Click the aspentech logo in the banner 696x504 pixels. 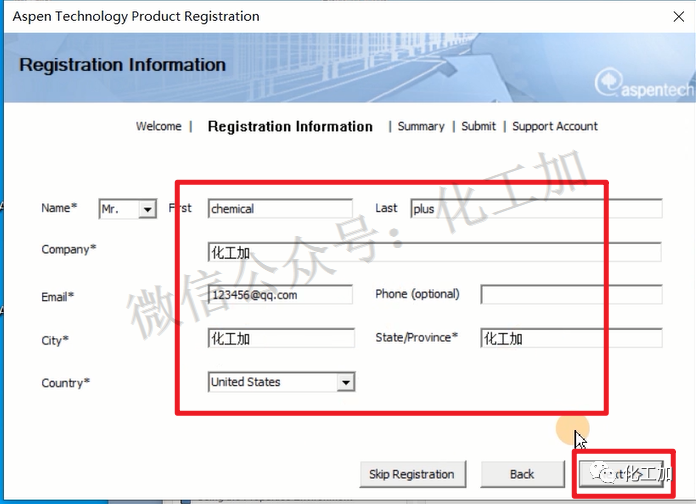coord(644,83)
